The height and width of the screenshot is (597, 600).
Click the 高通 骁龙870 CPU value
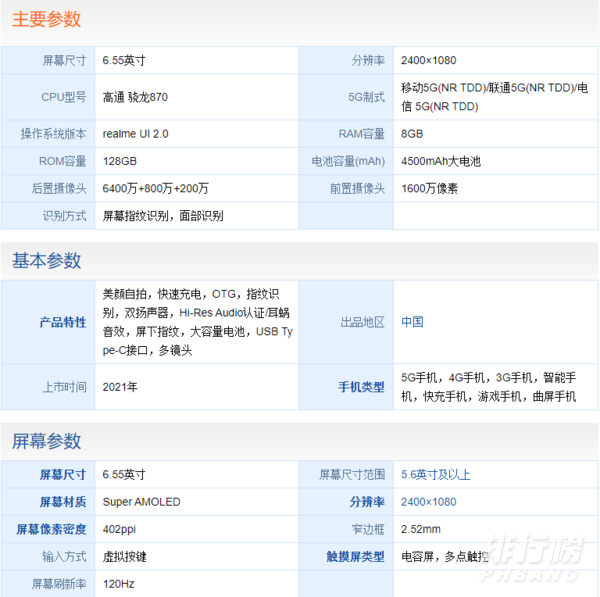pyautogui.click(x=135, y=97)
